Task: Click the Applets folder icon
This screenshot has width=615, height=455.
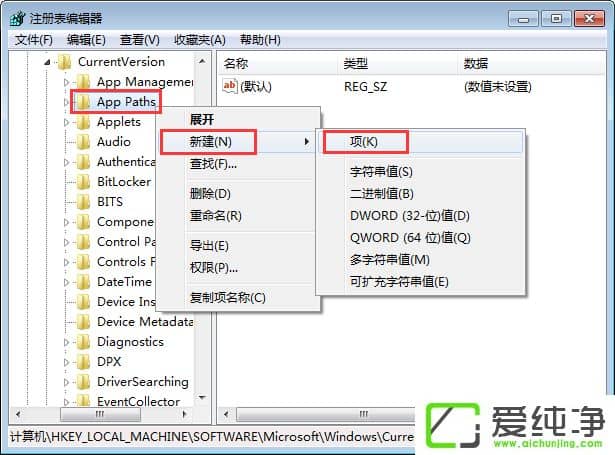Action: [83, 122]
